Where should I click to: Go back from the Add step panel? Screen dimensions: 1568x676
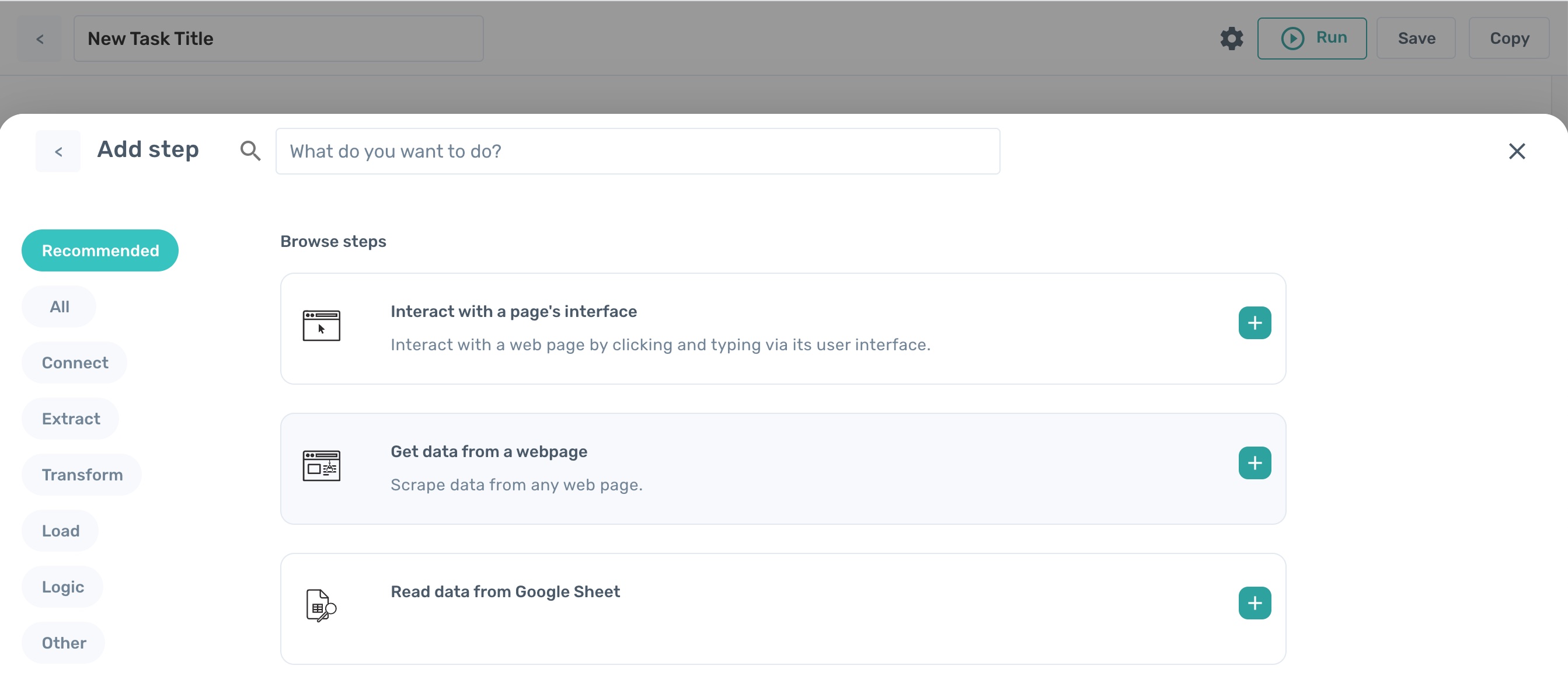coord(58,152)
